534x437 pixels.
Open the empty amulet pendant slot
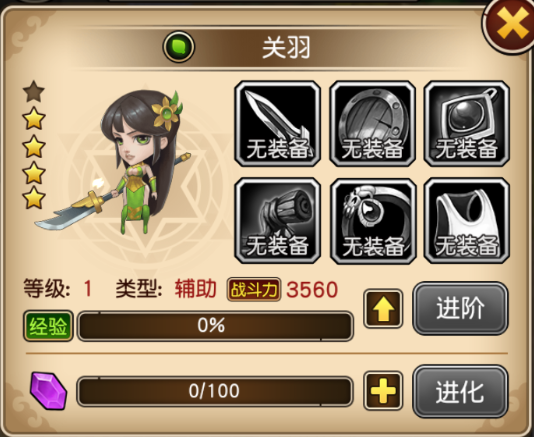467,124
